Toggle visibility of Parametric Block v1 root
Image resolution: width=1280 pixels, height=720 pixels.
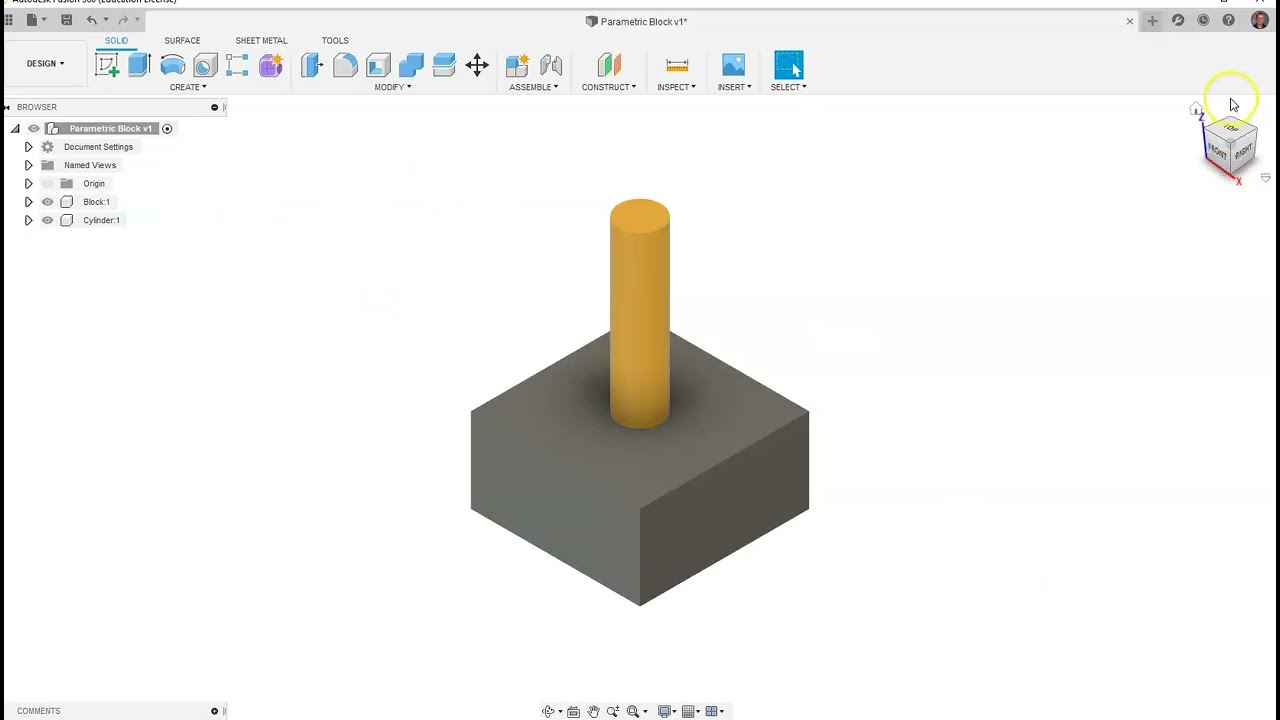(x=33, y=129)
